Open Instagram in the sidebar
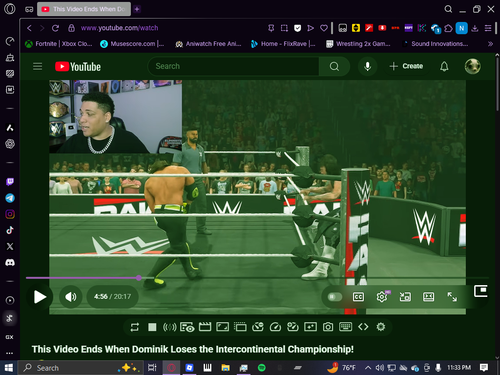The image size is (500, 375). pyautogui.click(x=10, y=214)
